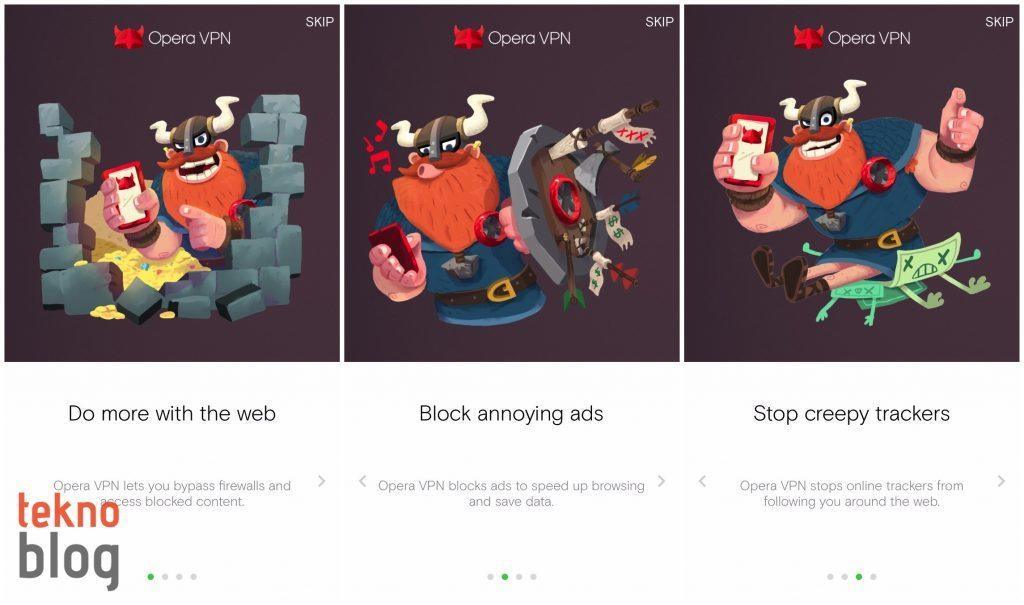Screen dimensions: 1024x605
Task: Tap SKIP on the "Stop creepy trackers" screen
Action: pyautogui.click(x=999, y=22)
